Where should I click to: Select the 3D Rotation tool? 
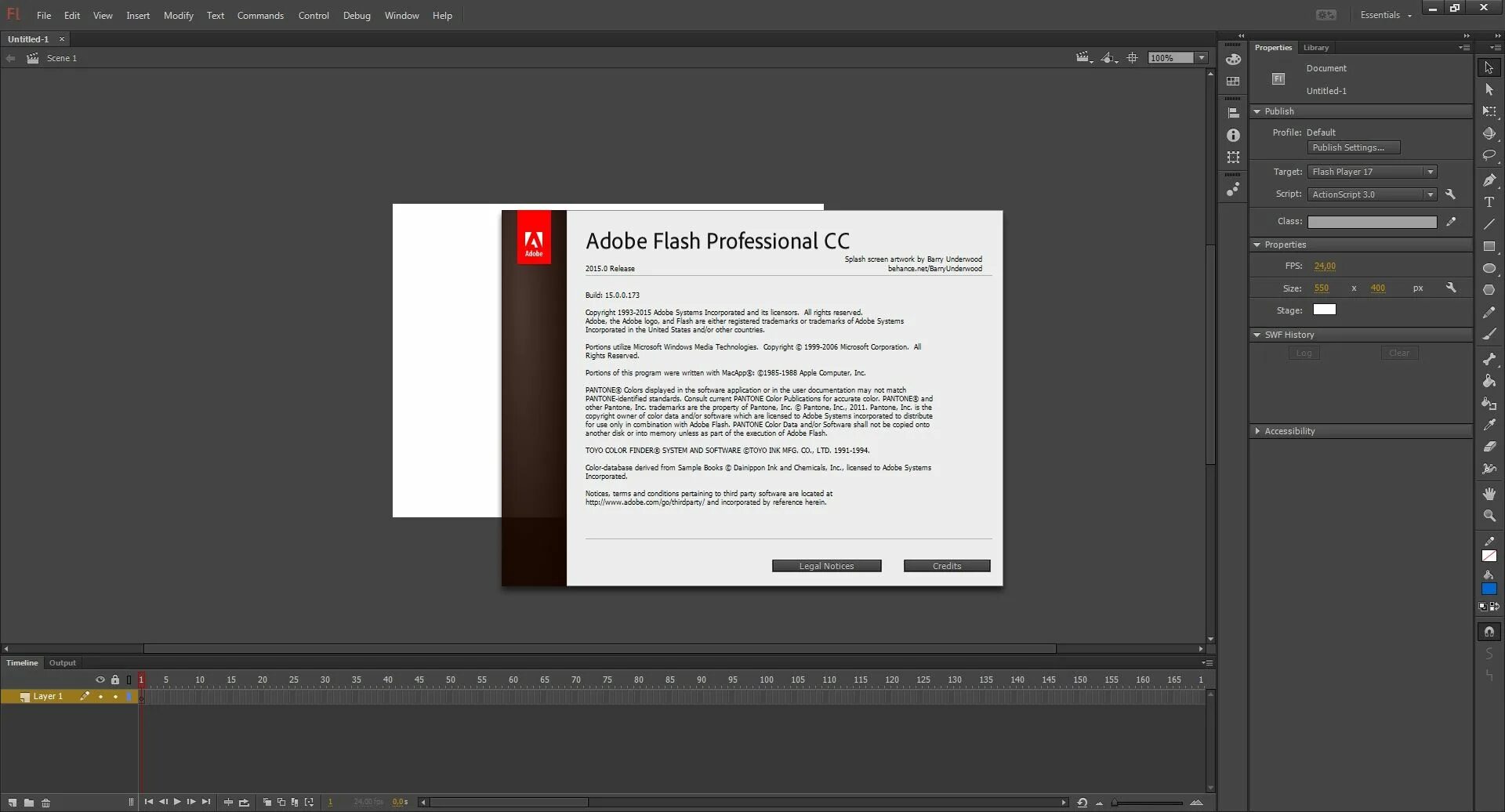point(1489,134)
